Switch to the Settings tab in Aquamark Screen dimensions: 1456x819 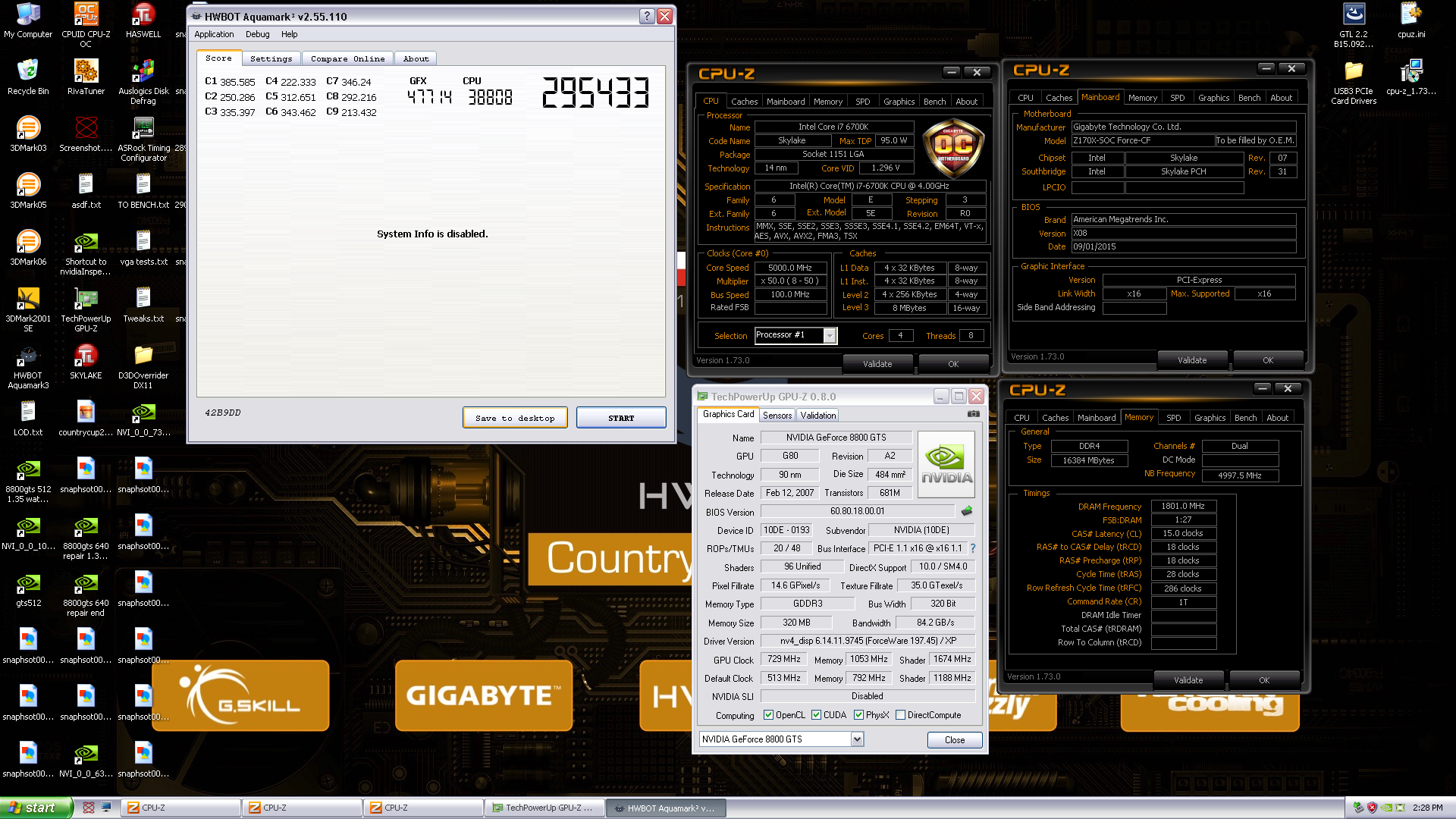coord(271,58)
